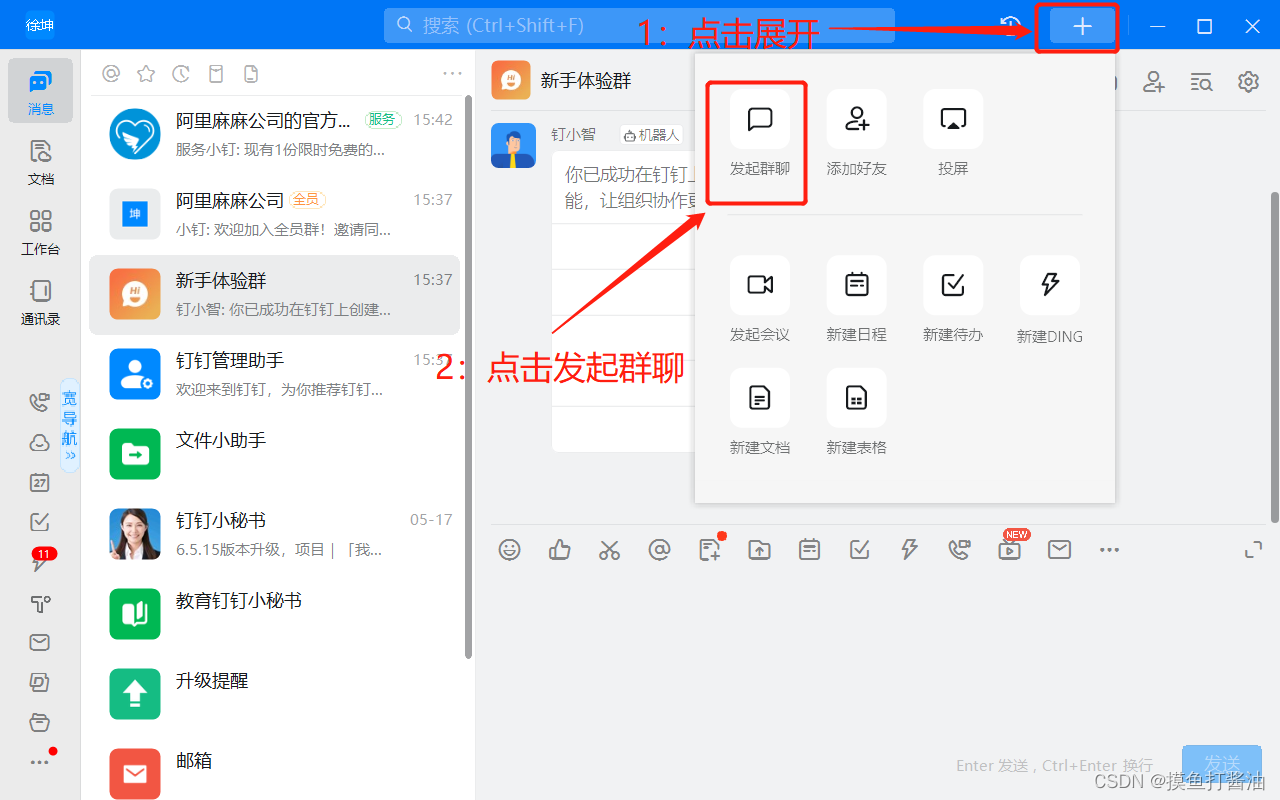The height and width of the screenshot is (800, 1280).
Task: Select 新建文档 in the popup menu
Action: pos(759,412)
